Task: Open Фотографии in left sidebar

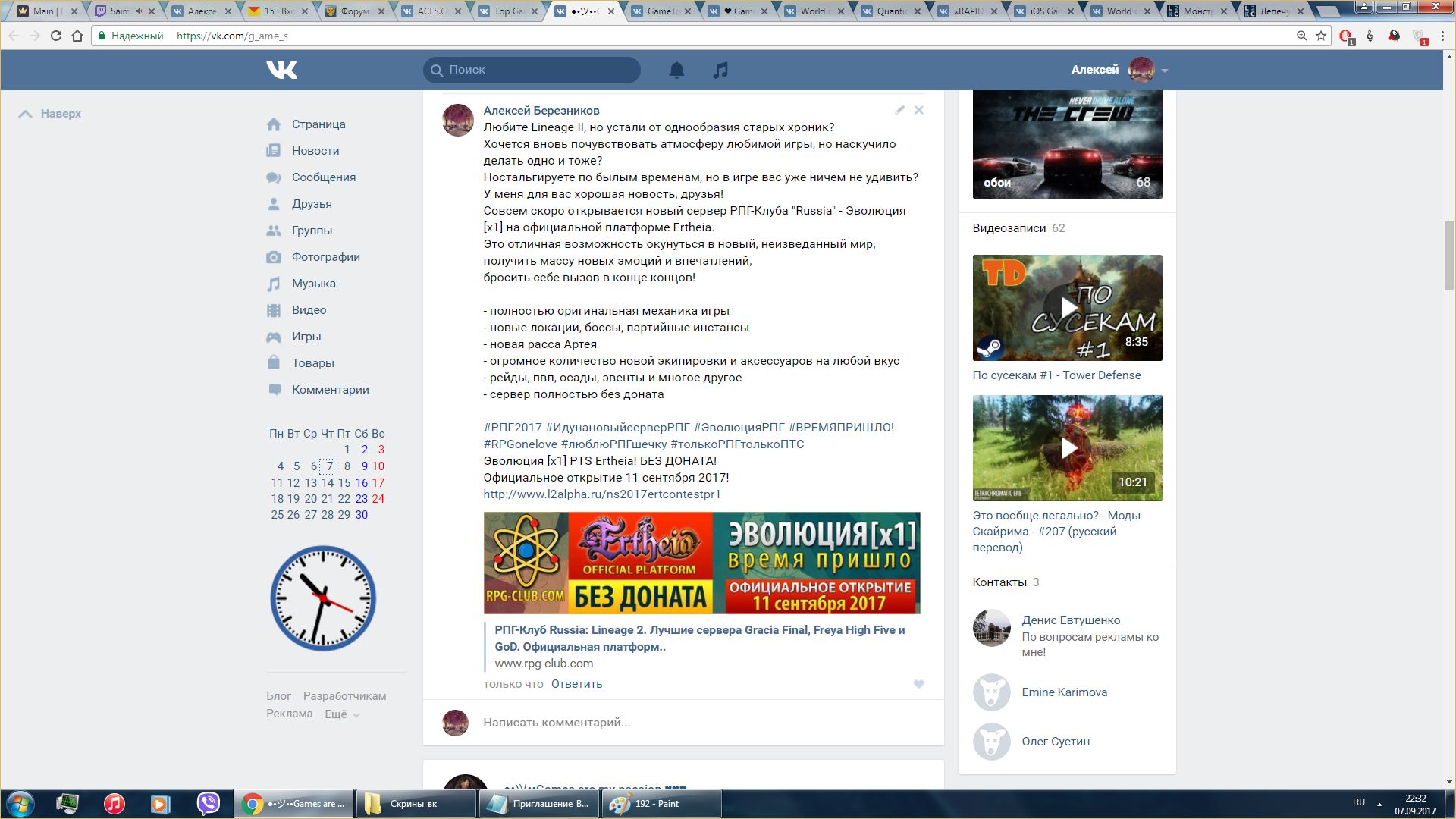Action: click(x=326, y=257)
